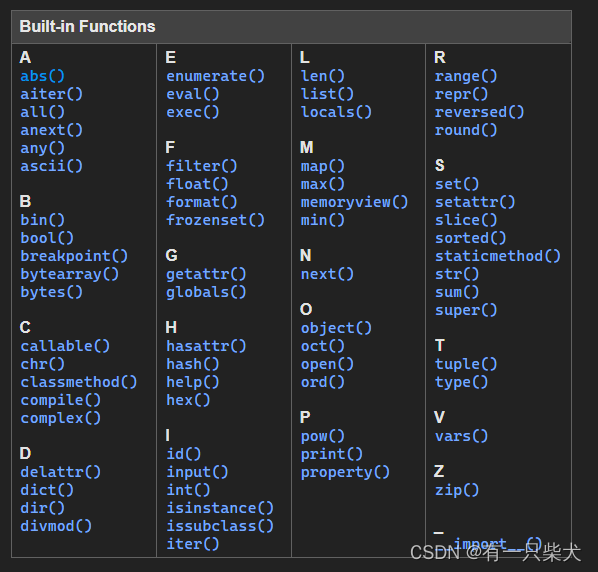Open the filter() link
The width and height of the screenshot is (598, 572).
(202, 166)
